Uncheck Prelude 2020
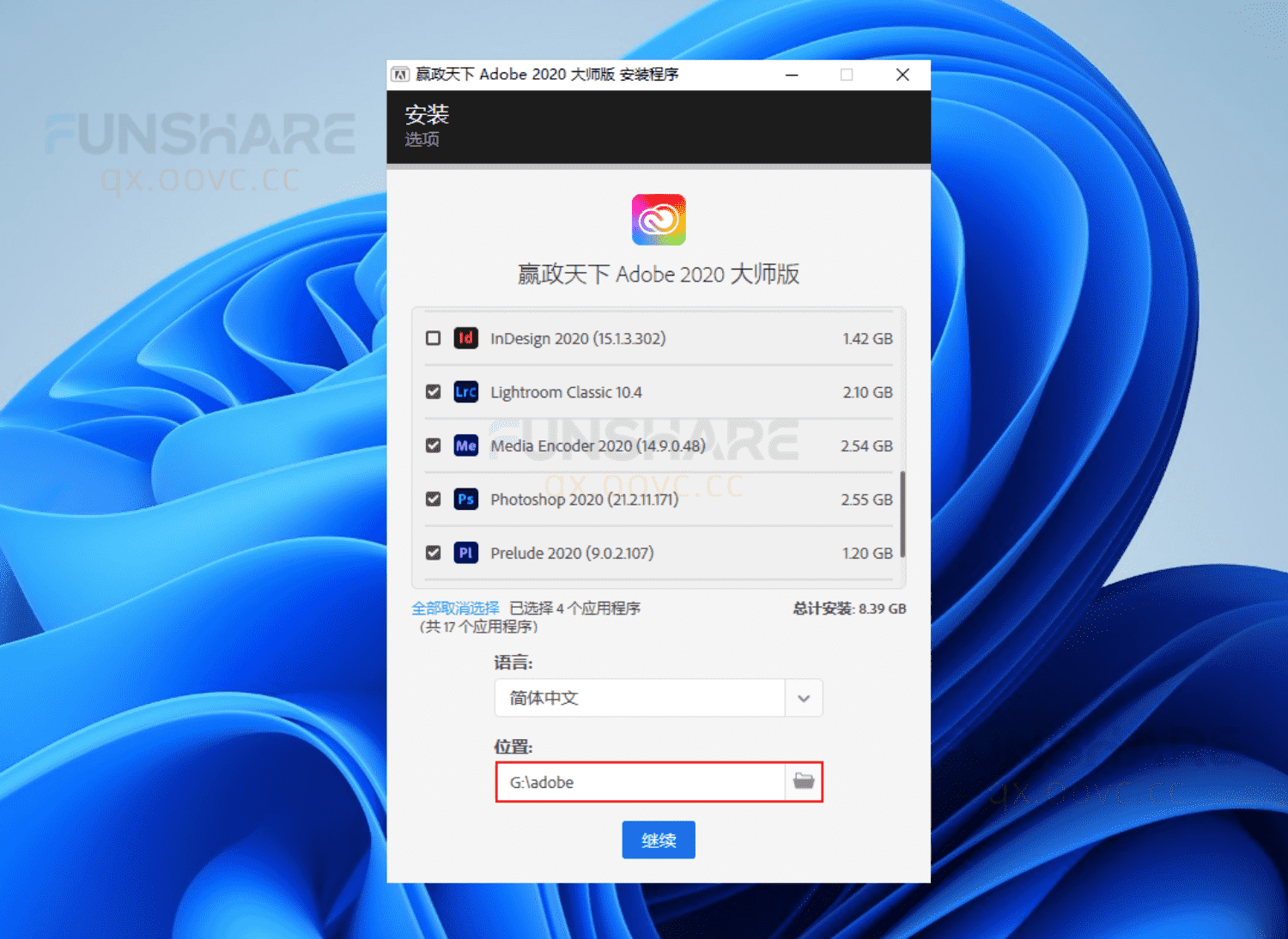 coord(433,553)
